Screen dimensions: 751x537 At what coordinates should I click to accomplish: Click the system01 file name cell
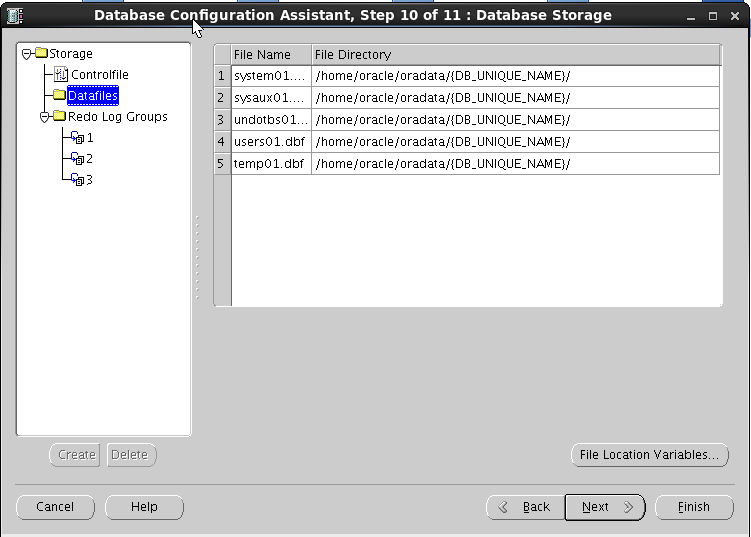click(x=271, y=76)
